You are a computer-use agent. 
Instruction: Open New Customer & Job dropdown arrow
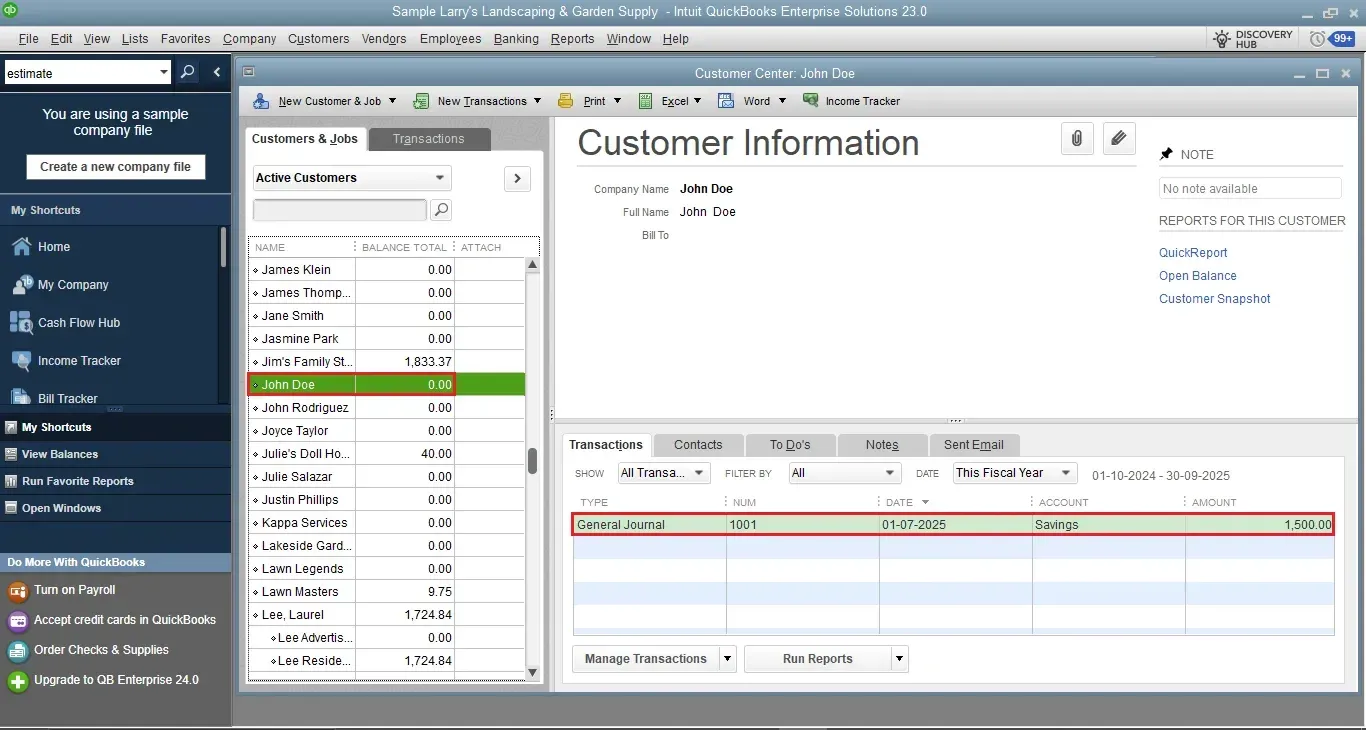pos(392,101)
